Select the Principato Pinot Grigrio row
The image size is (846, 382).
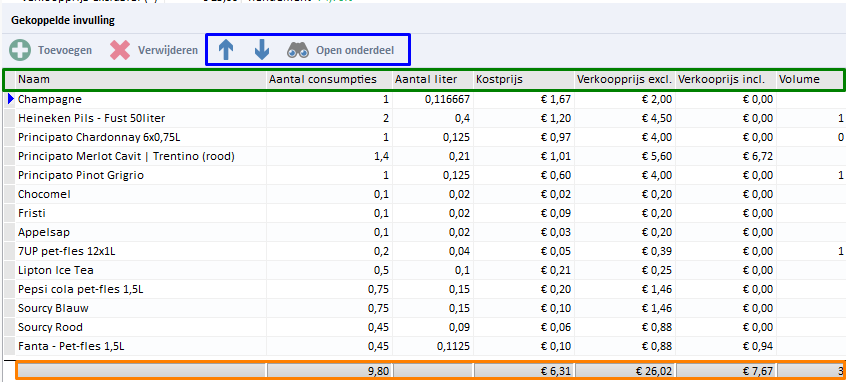tap(425, 175)
